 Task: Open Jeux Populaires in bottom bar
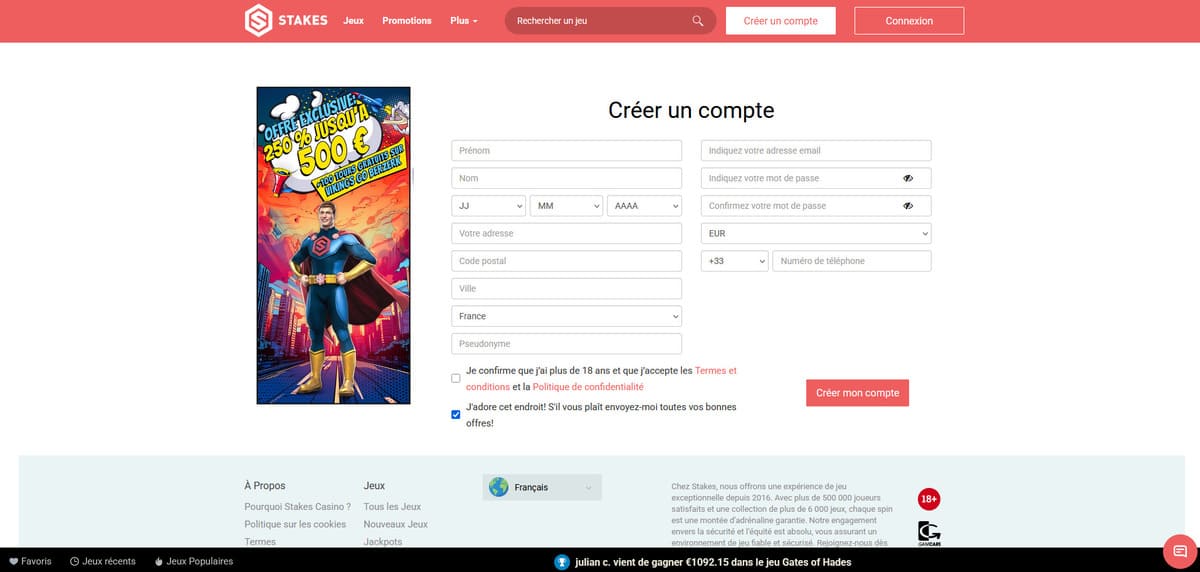click(194, 561)
